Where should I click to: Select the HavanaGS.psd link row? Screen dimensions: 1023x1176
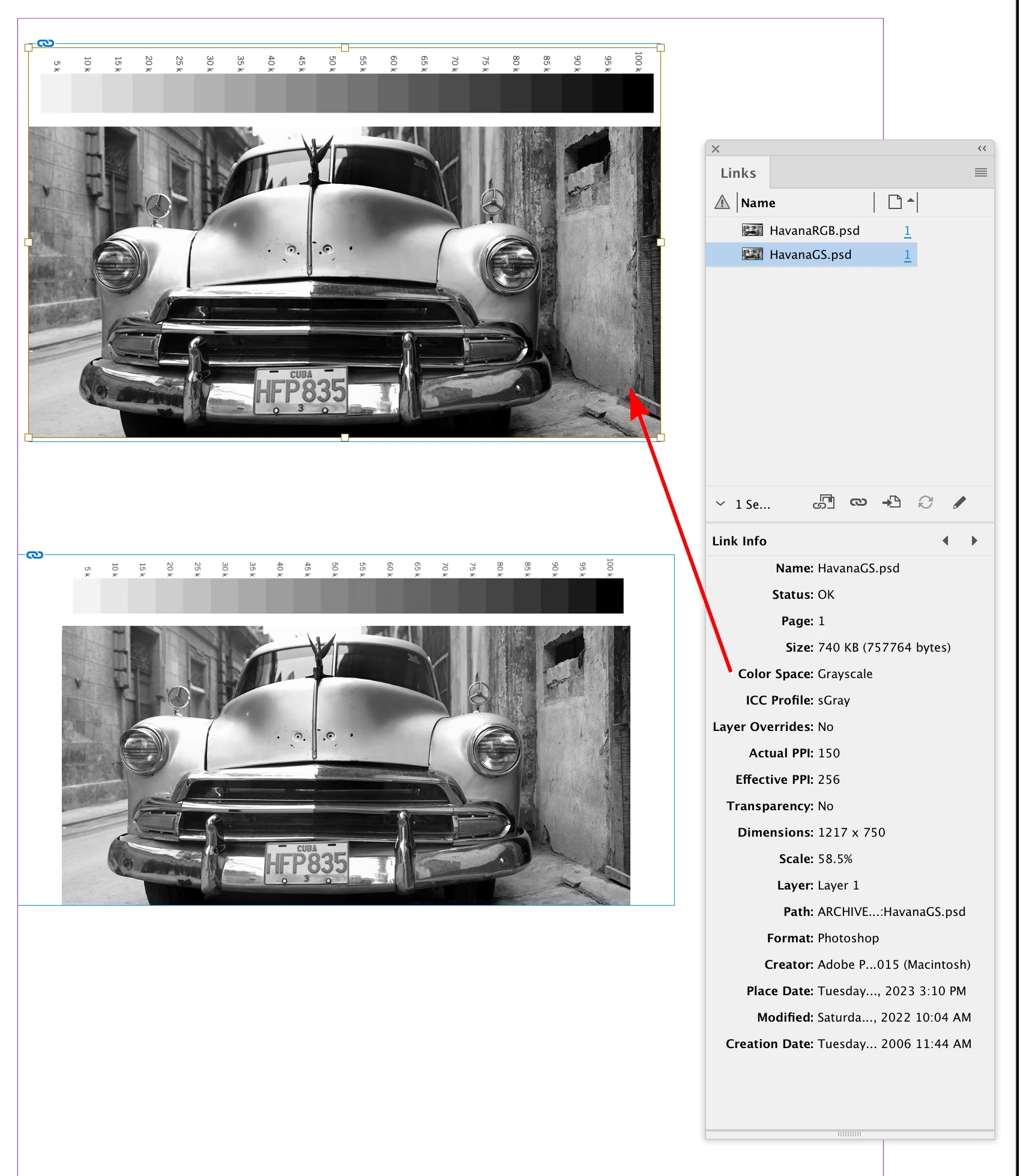point(812,255)
